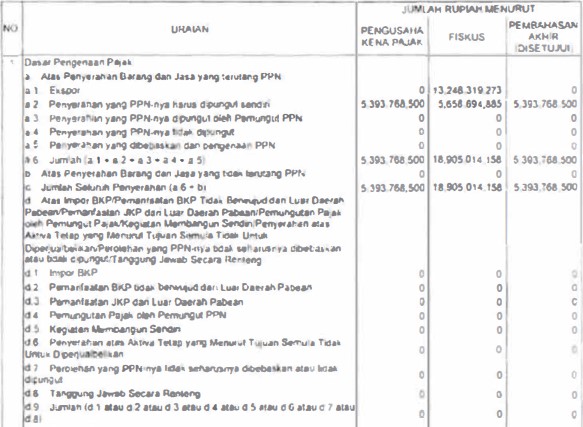The image size is (583, 427).
Task: Select the JUMLAH RUPIAH MENURUT header
Action: pos(468,9)
